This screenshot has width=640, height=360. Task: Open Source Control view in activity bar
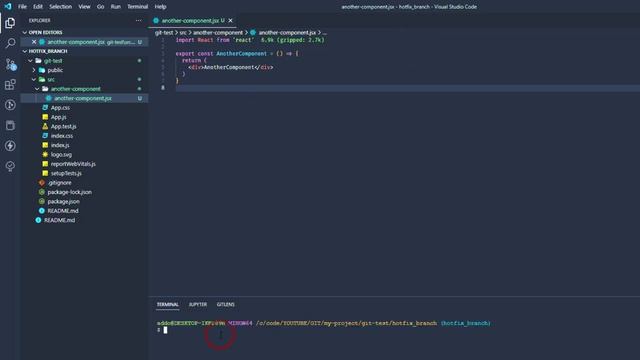[10, 64]
